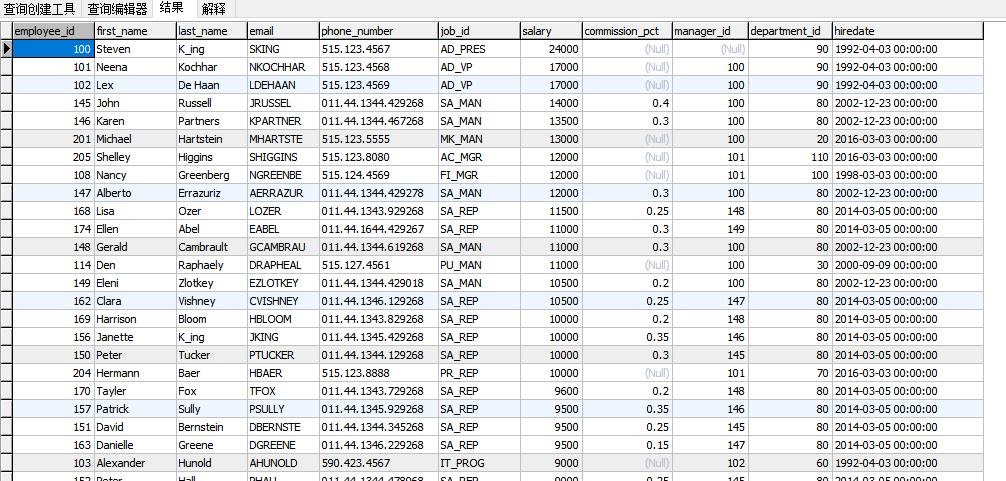The width and height of the screenshot is (1006, 481).
Task: Click first name cell Alberto
Action: (x=135, y=193)
